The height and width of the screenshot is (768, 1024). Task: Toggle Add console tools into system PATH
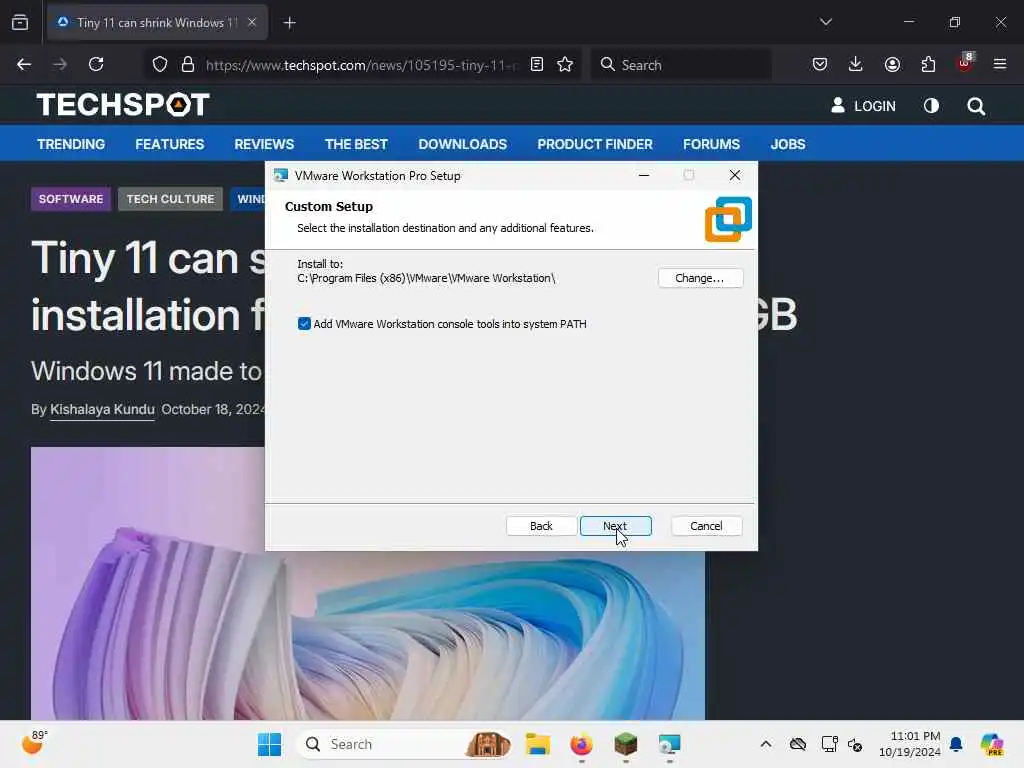pyautogui.click(x=304, y=324)
